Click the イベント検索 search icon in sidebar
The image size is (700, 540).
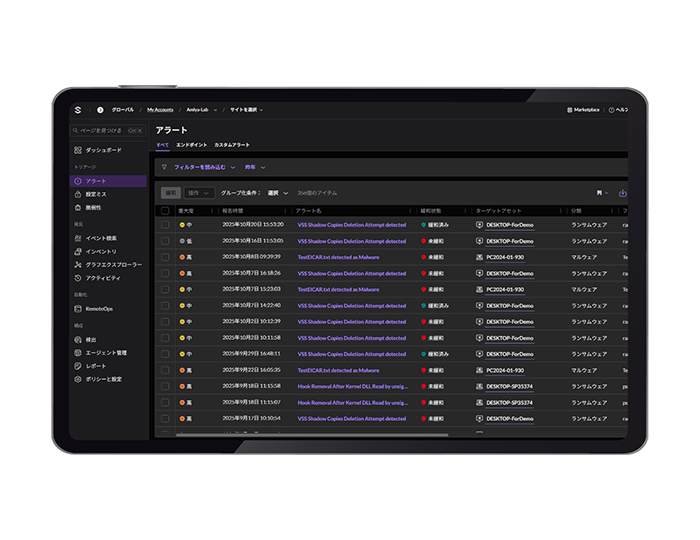tap(78, 238)
